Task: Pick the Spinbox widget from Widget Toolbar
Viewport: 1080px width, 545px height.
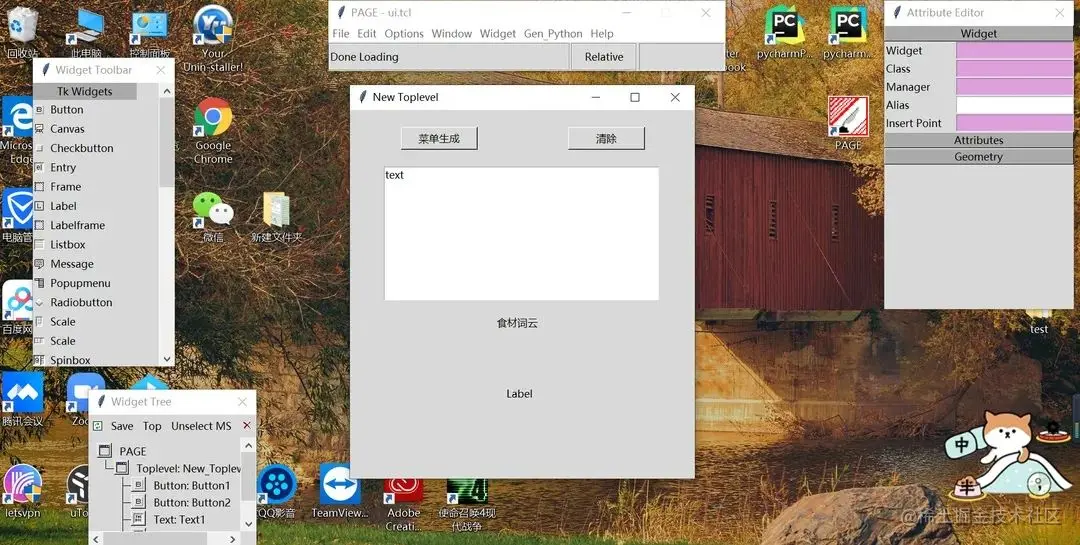Action: 70,360
